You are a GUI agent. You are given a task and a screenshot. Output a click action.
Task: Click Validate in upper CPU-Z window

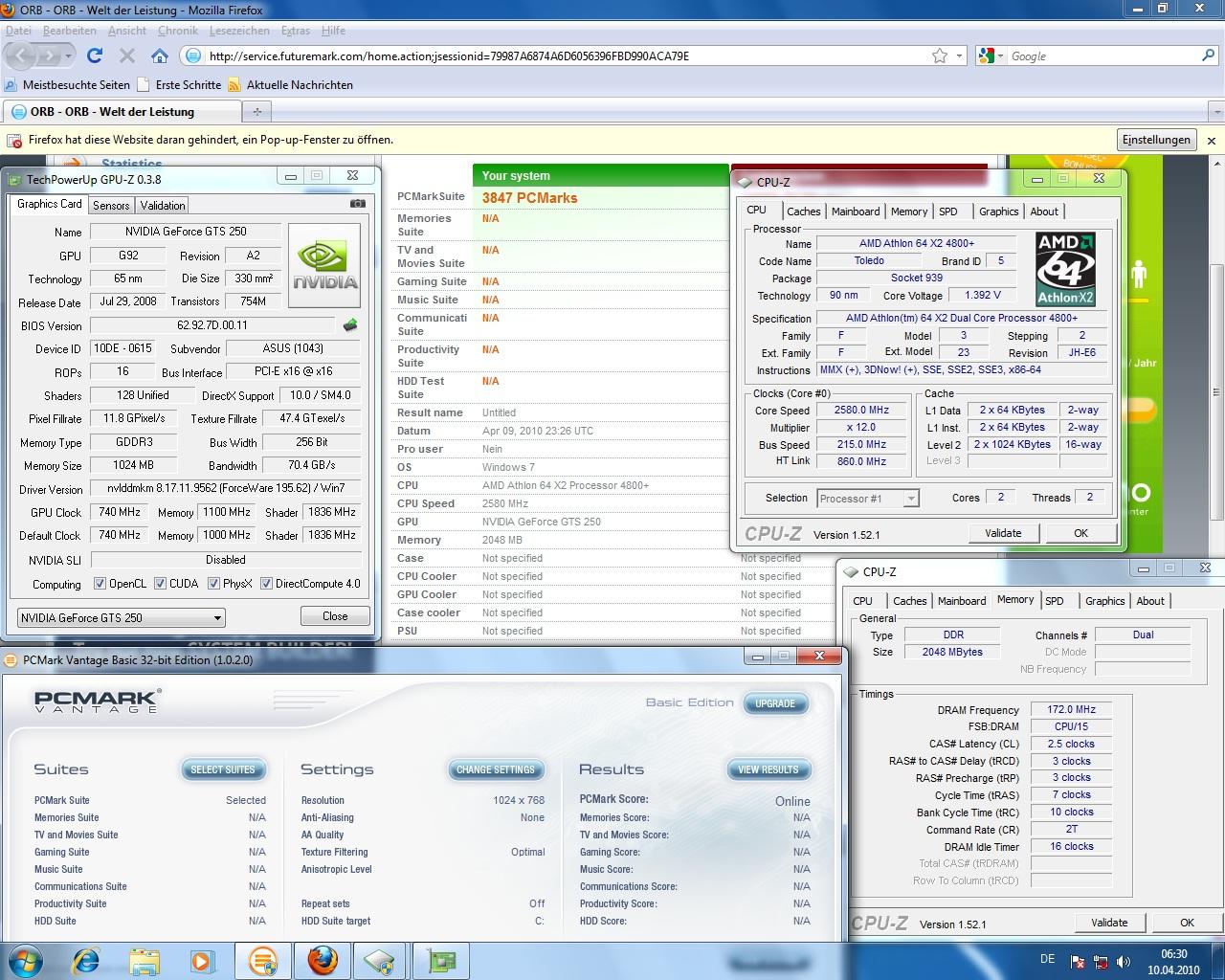tap(1003, 533)
